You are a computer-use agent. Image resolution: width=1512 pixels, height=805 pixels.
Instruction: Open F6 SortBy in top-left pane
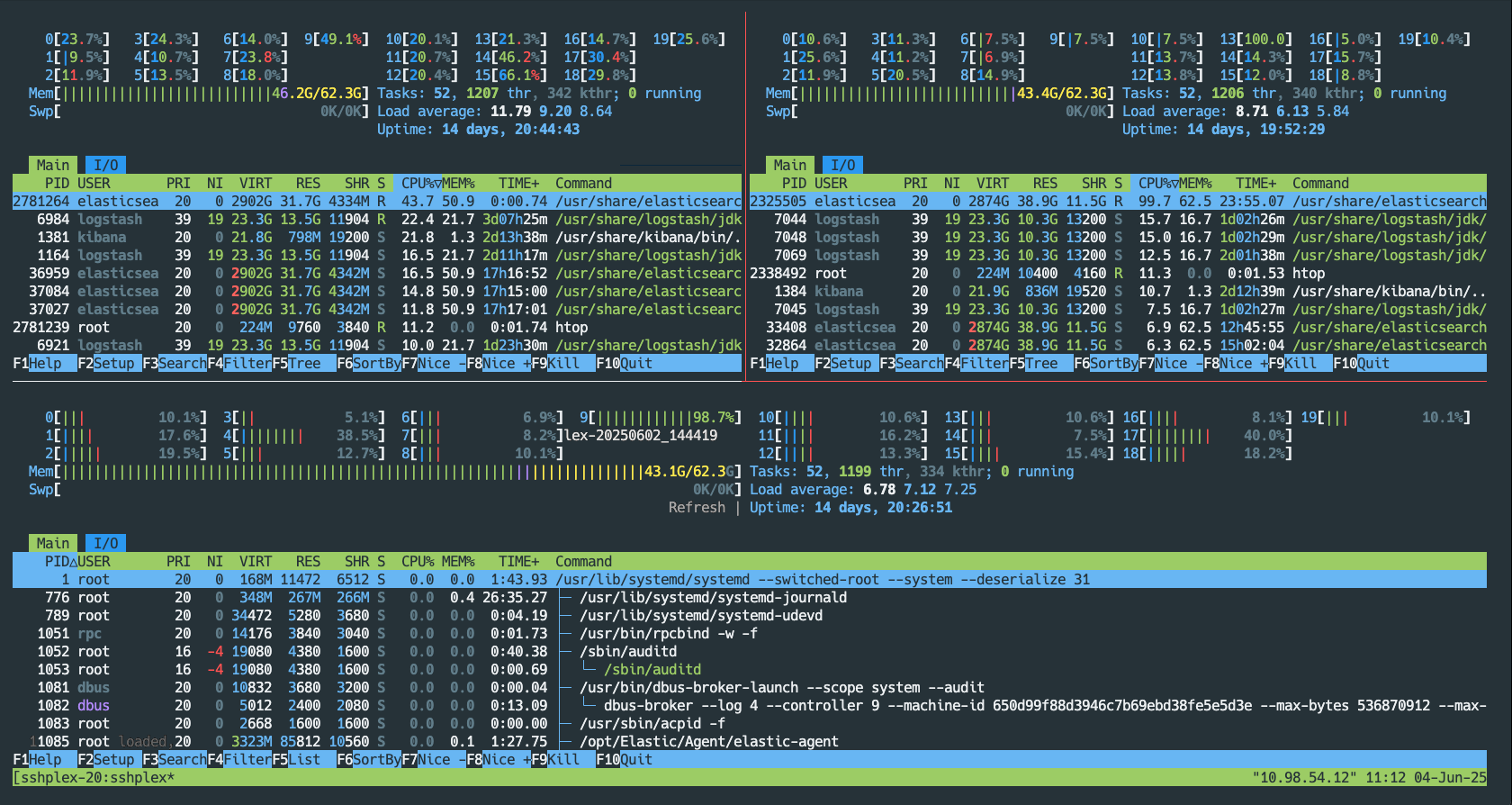(x=369, y=363)
